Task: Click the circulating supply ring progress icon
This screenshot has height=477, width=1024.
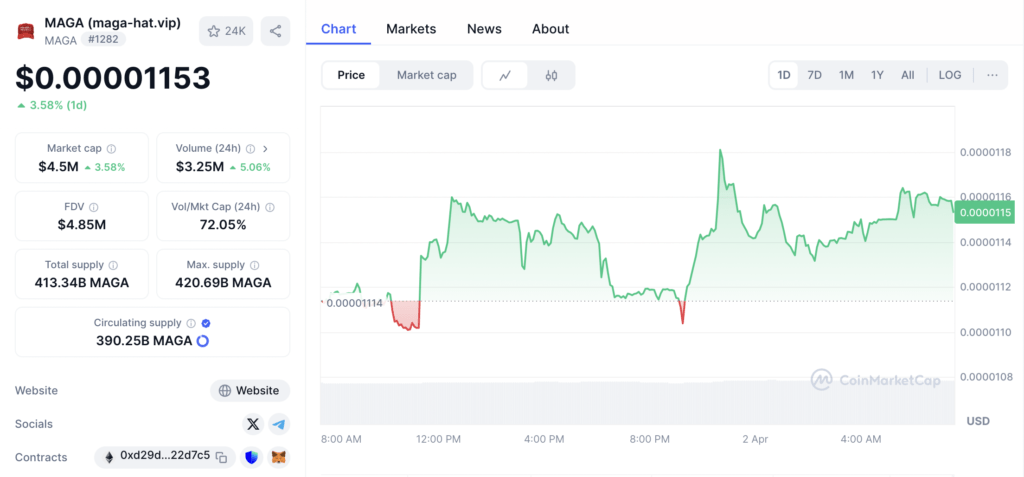Action: coord(202,341)
